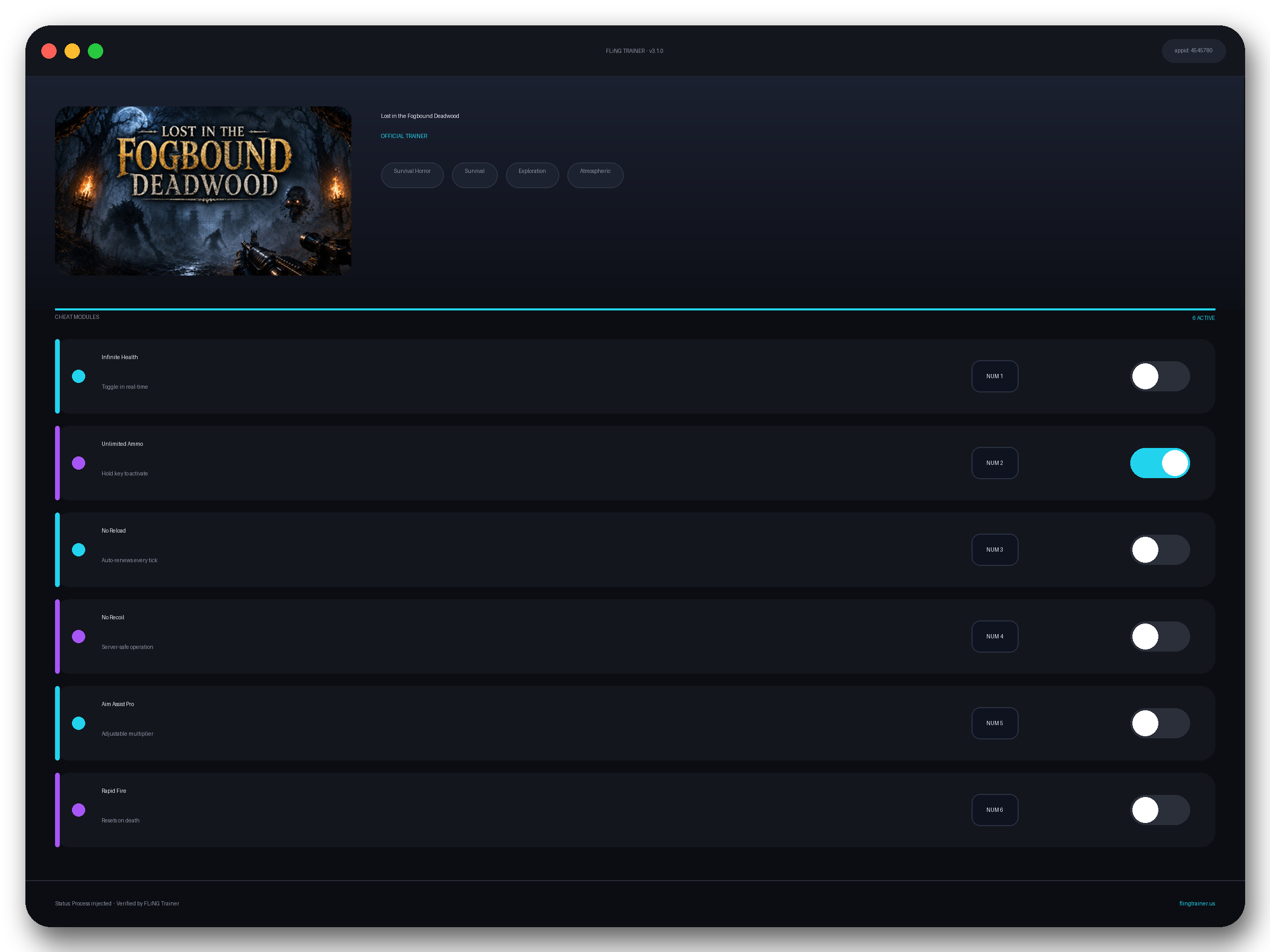Activate the Rapid Fire toggle

coord(1160,810)
